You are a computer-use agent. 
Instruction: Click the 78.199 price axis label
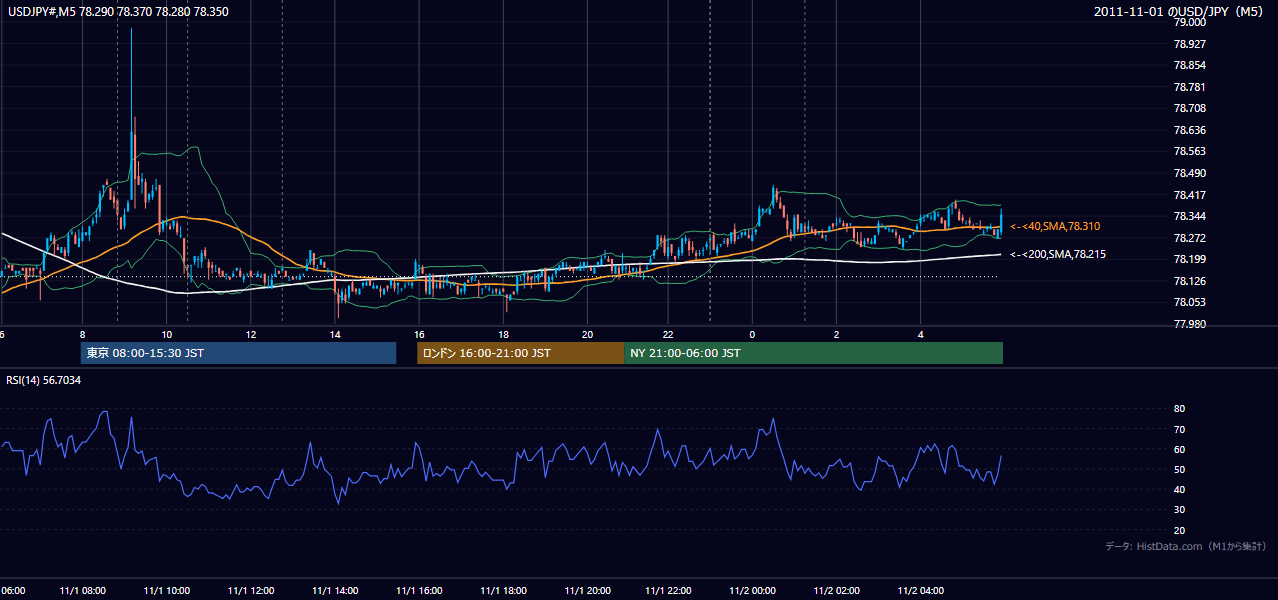[1190, 259]
